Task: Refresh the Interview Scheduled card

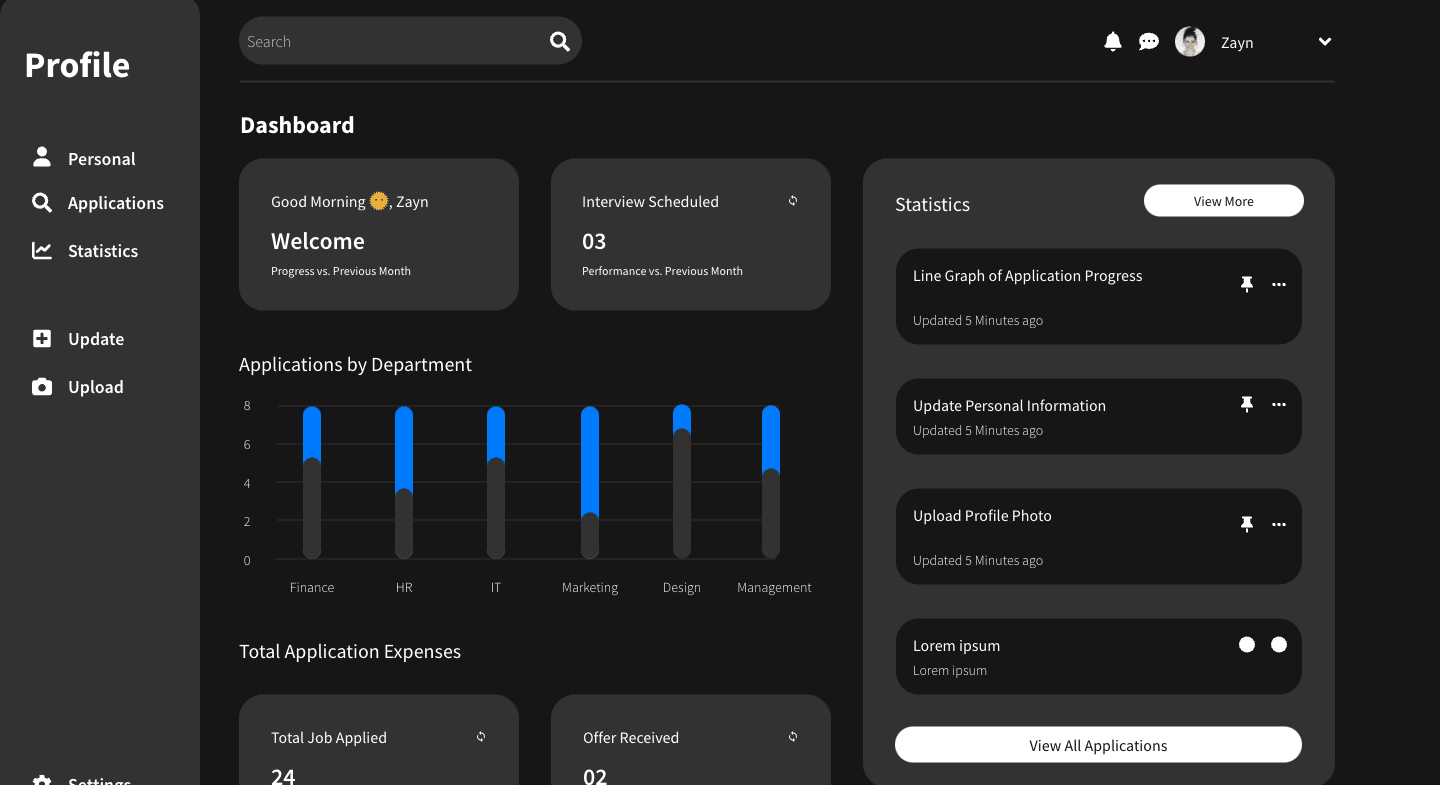Action: [793, 201]
